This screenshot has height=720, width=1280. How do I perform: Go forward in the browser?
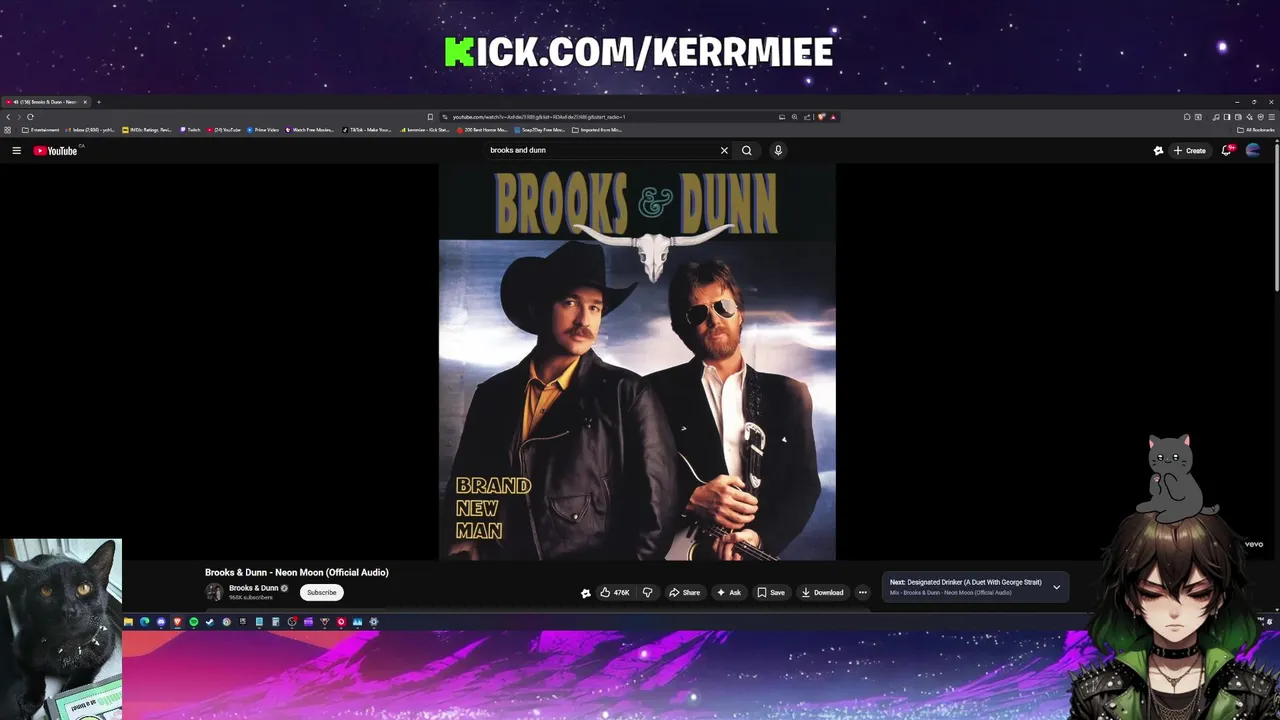[19, 117]
